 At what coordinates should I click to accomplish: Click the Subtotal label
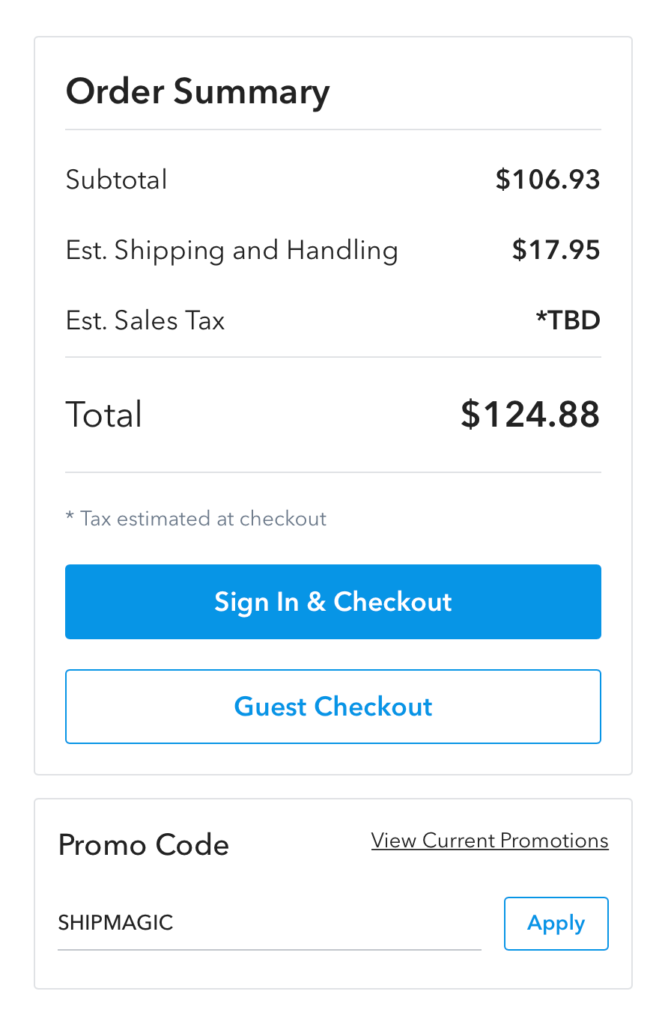[x=116, y=180]
